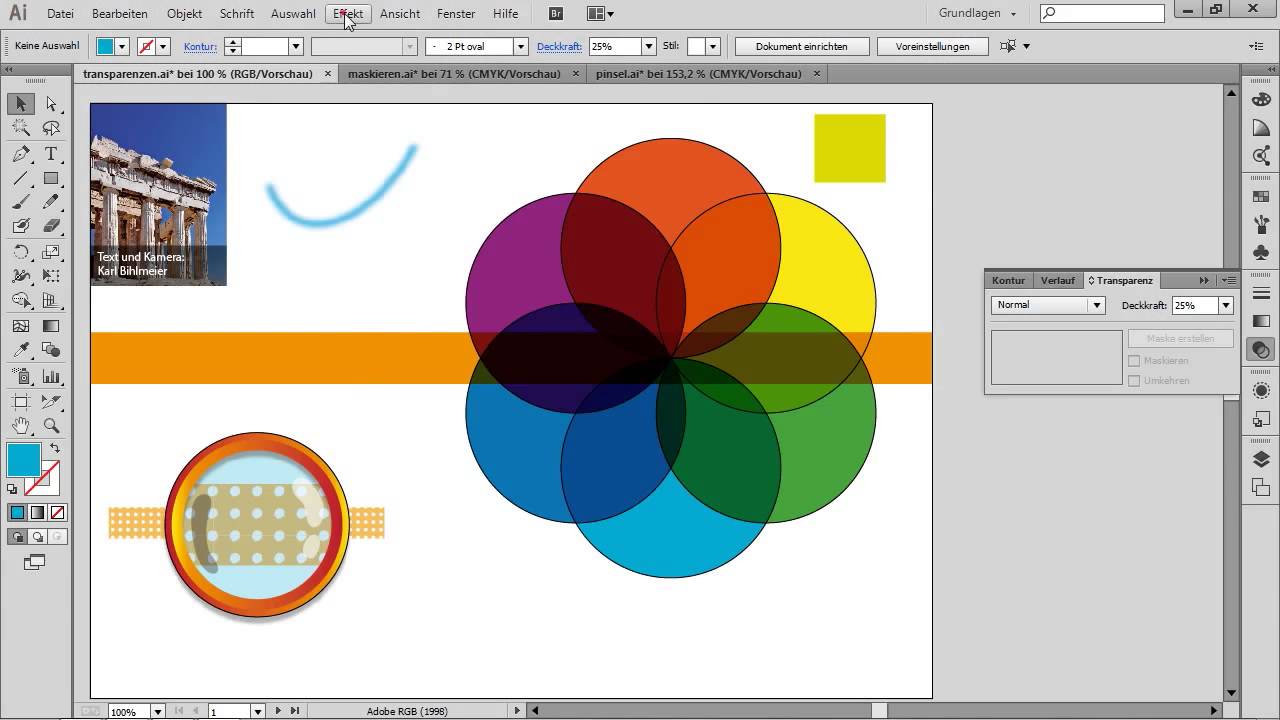Select the Lasso tool
Viewport: 1280px width, 720px height.
[x=51, y=129]
